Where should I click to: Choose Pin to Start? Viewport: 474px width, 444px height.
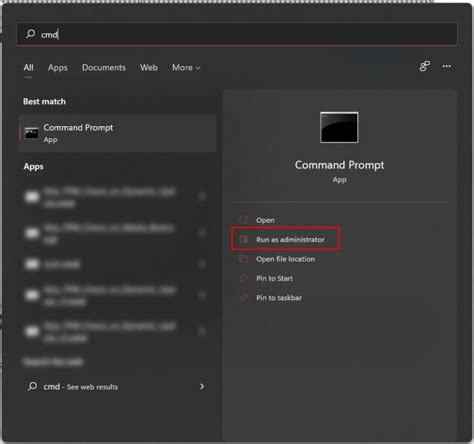pos(275,278)
